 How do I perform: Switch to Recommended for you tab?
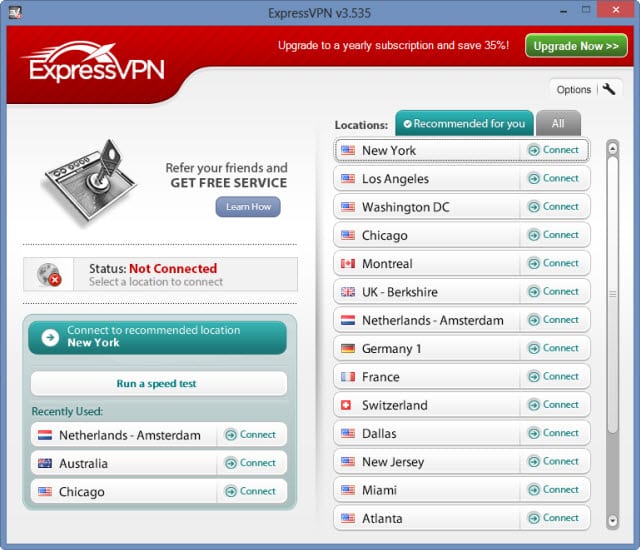464,123
